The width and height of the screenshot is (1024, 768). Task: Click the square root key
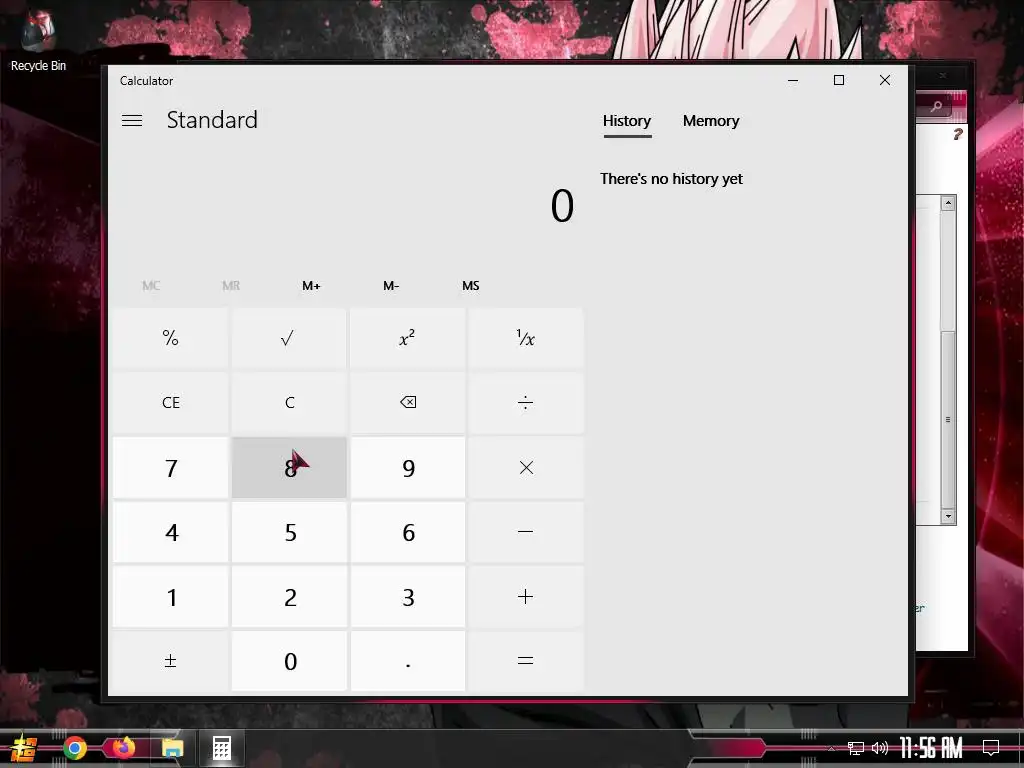coord(289,338)
